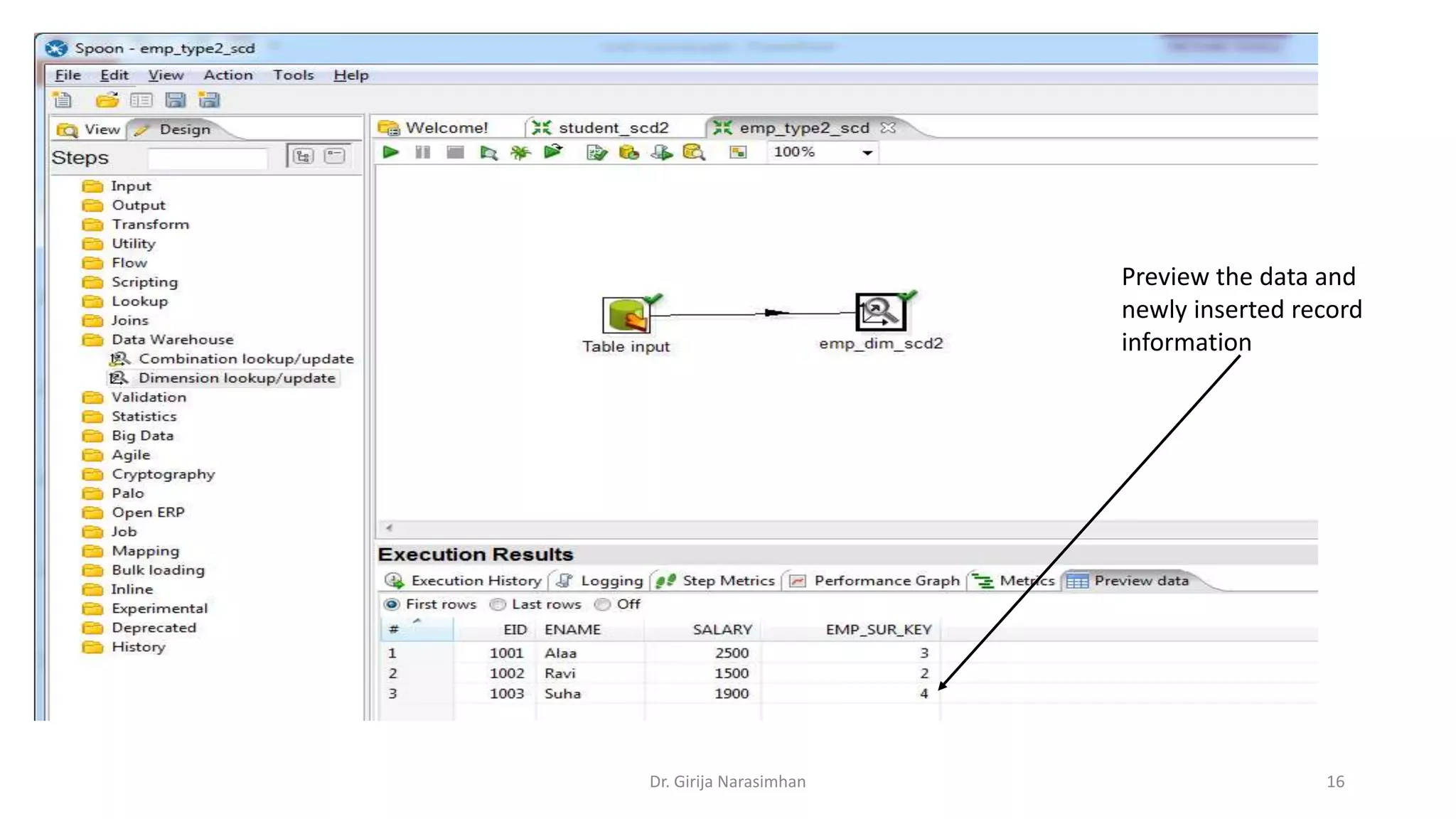The image size is (1456, 819).
Task: Expand the Input steps folder
Action: 131,186
